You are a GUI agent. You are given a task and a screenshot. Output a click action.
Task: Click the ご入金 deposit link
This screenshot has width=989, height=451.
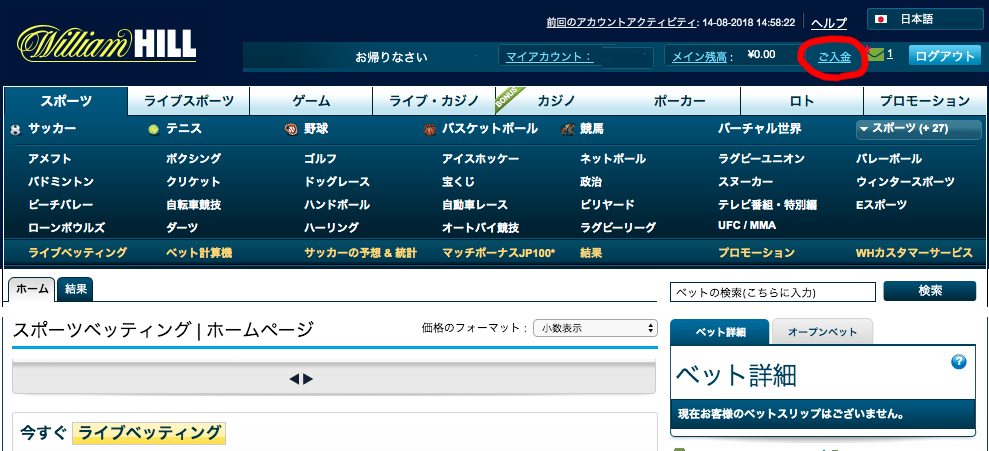tap(834, 56)
